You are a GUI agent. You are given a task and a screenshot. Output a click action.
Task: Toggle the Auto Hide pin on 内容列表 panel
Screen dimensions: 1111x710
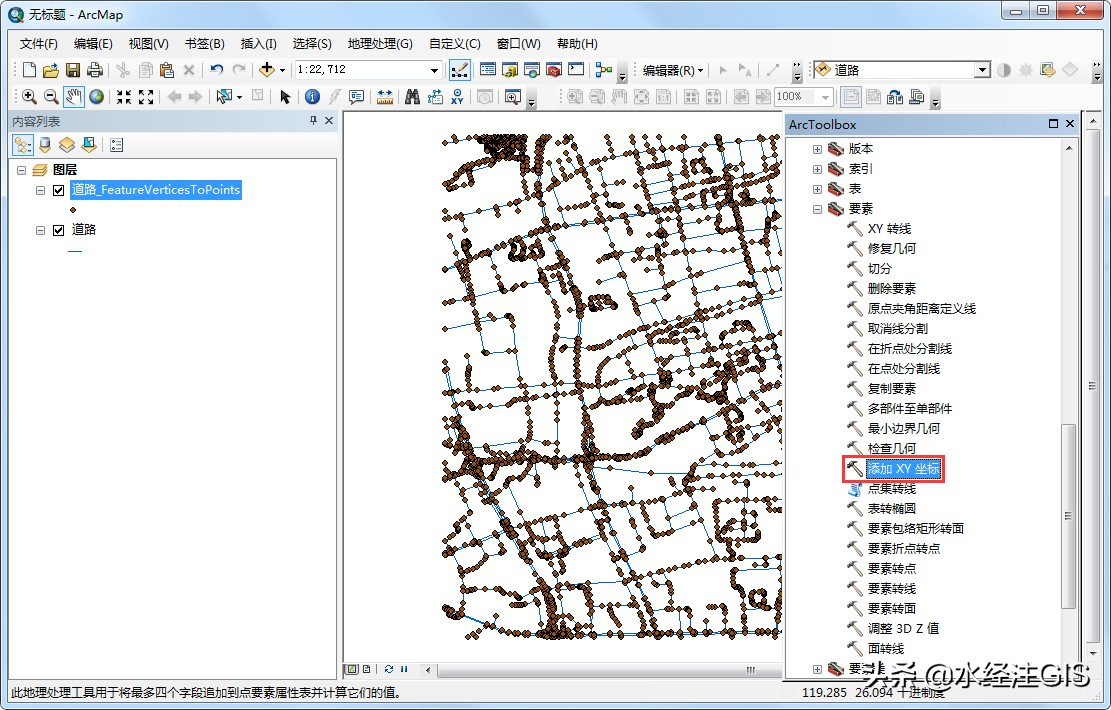tap(313, 120)
